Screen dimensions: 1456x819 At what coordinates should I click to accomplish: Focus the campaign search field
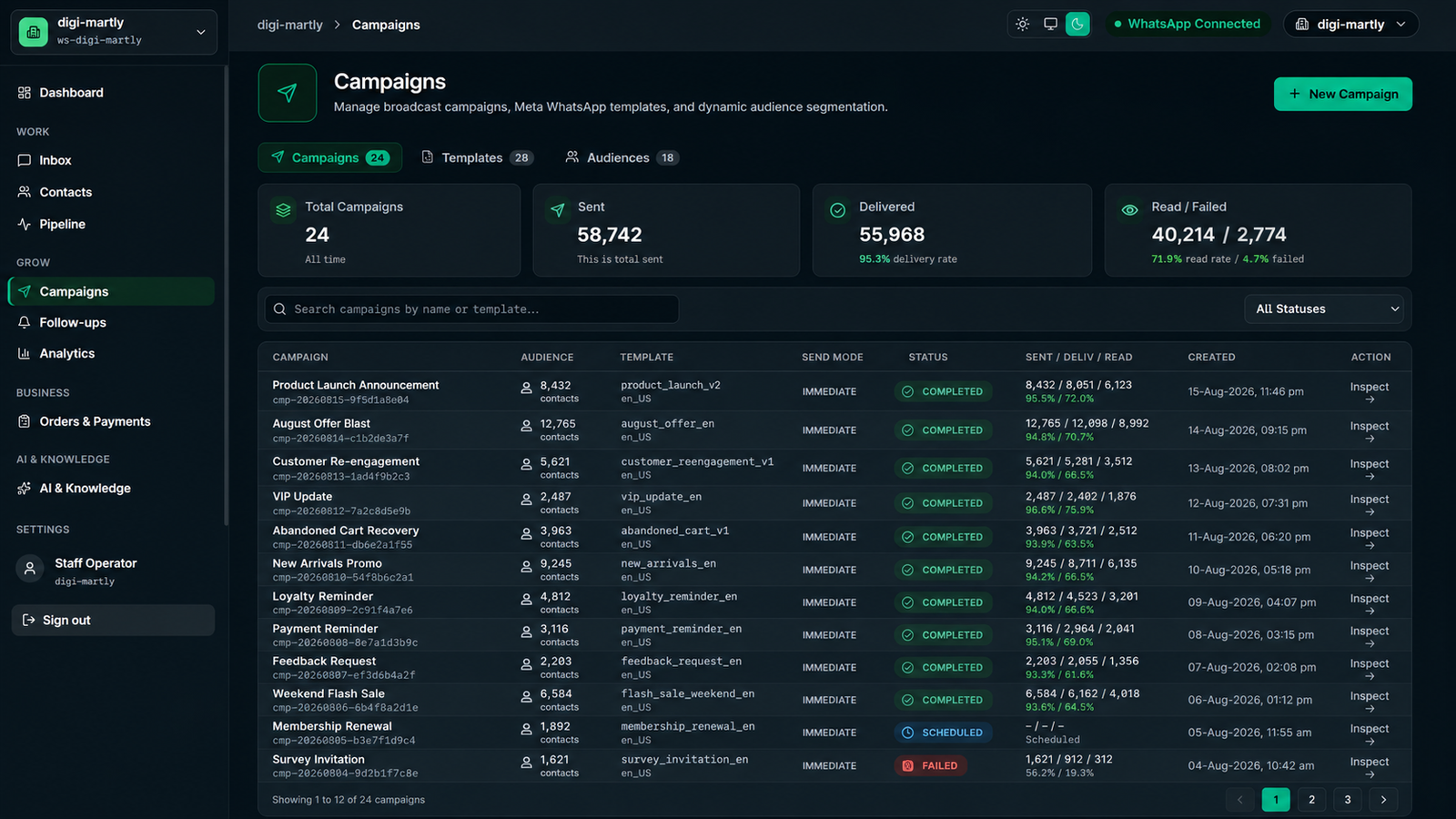(471, 309)
